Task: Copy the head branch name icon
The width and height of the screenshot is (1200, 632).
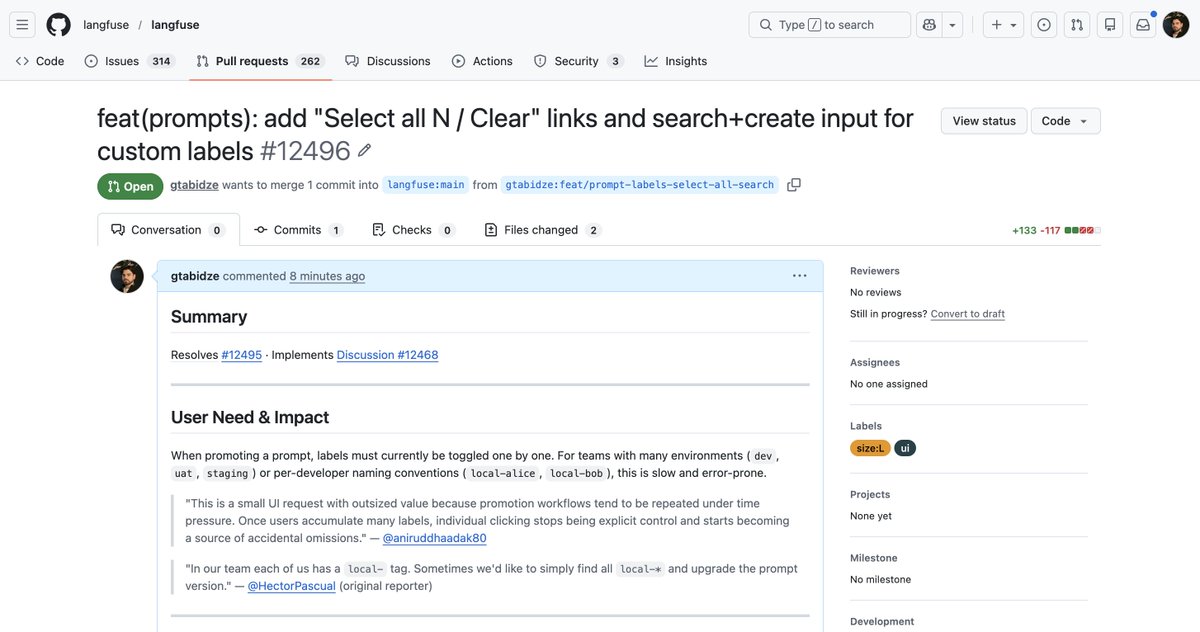Action: 794,185
